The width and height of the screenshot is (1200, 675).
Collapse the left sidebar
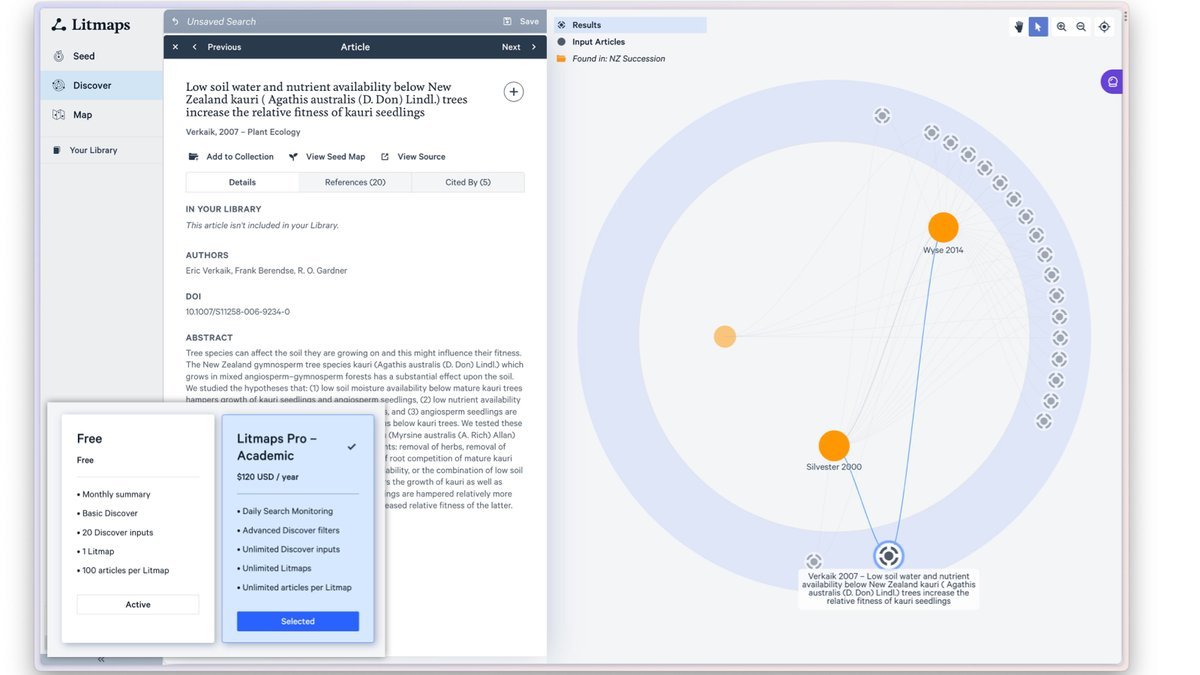point(101,659)
